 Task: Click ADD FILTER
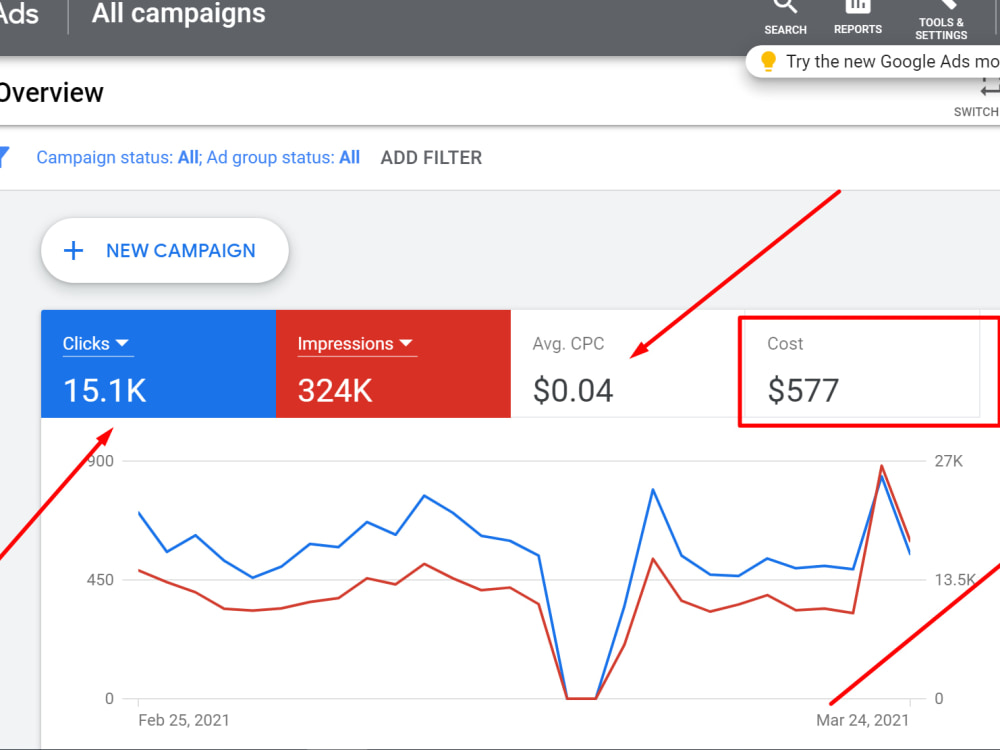point(431,158)
